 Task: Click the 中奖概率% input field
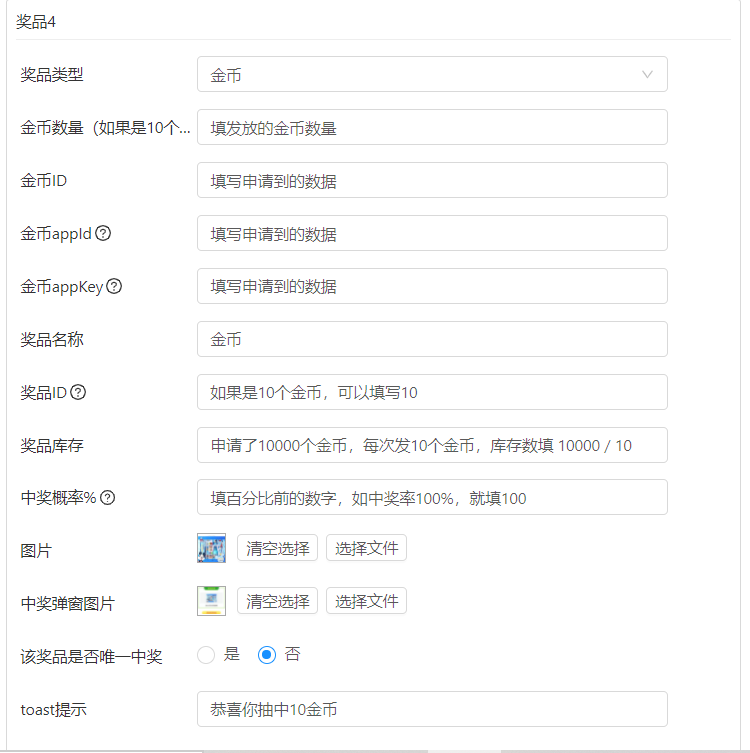[432, 497]
